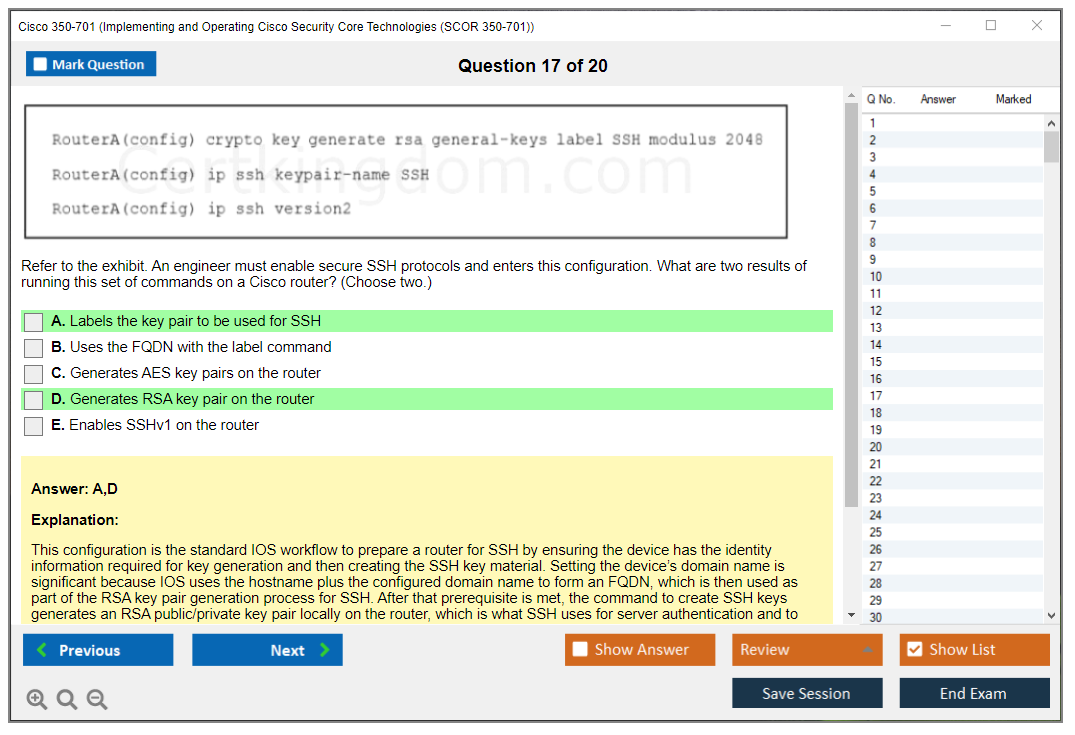Tick the Mark Question checkbox

41,64
